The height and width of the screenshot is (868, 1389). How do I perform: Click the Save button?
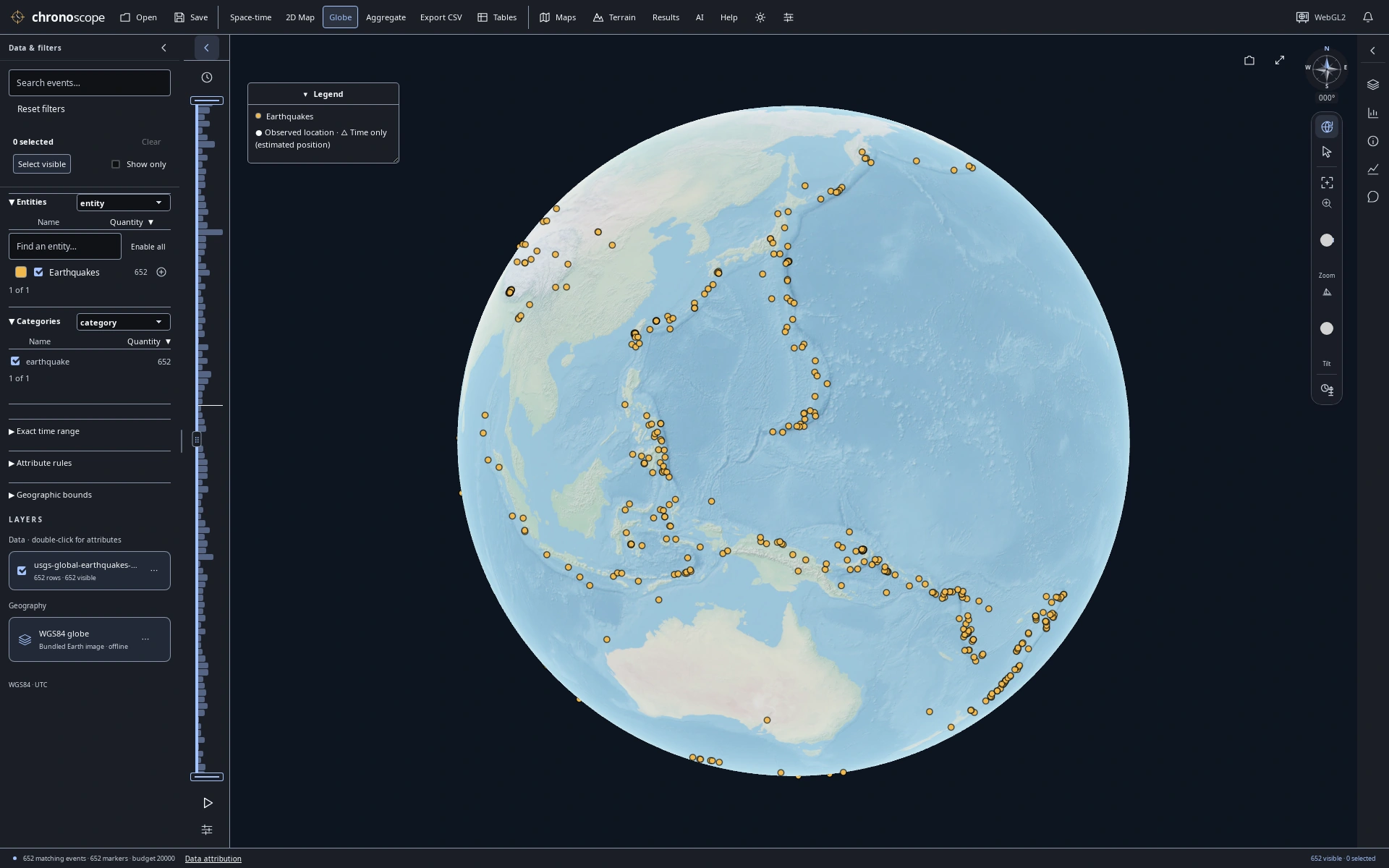pos(191,17)
